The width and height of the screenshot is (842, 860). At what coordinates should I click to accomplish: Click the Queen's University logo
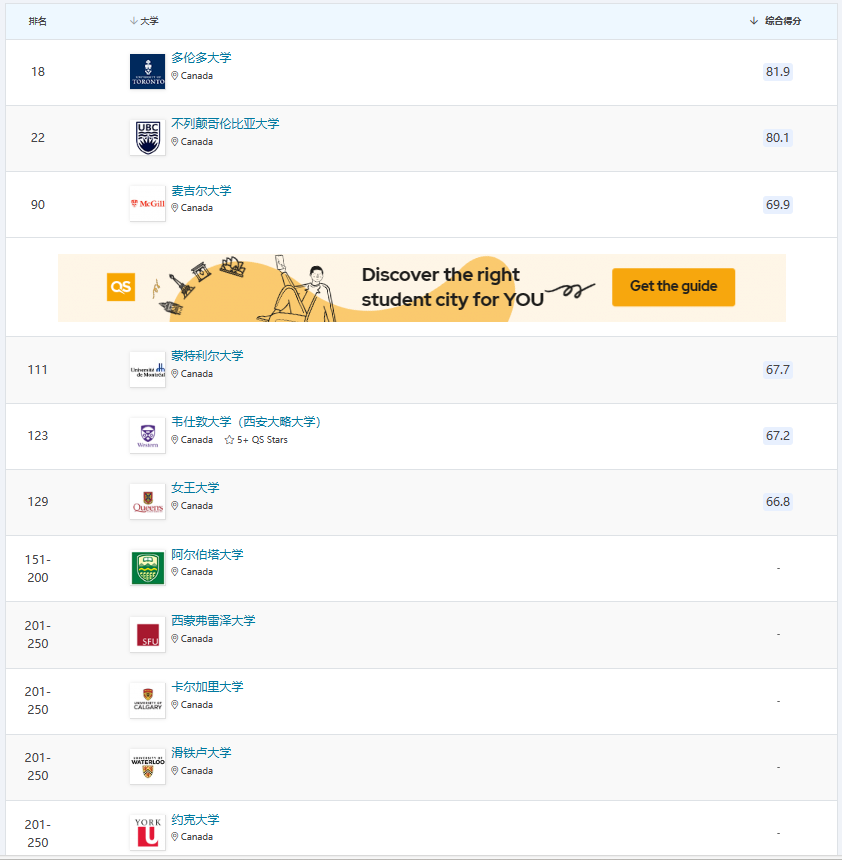point(148,501)
